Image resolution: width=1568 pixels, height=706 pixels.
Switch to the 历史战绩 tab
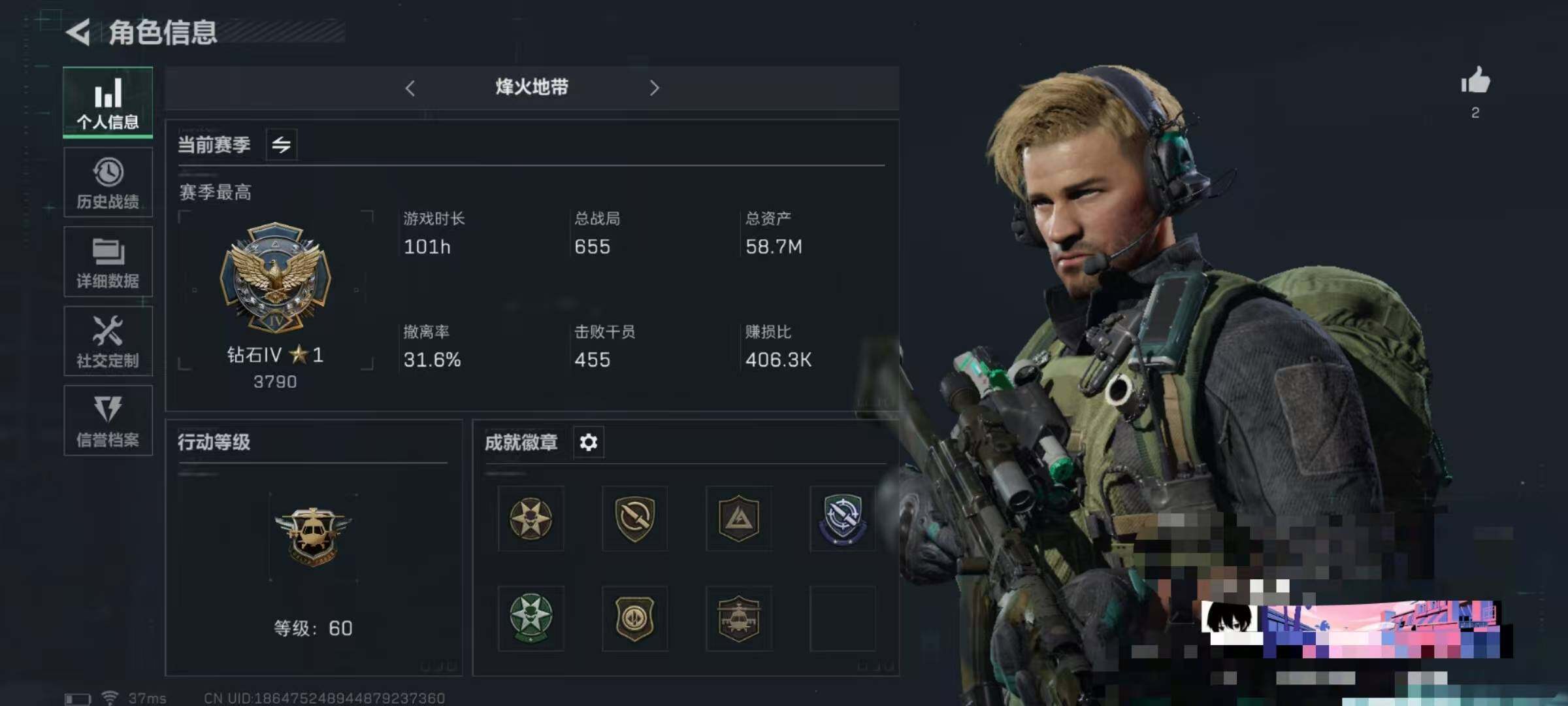coord(108,182)
